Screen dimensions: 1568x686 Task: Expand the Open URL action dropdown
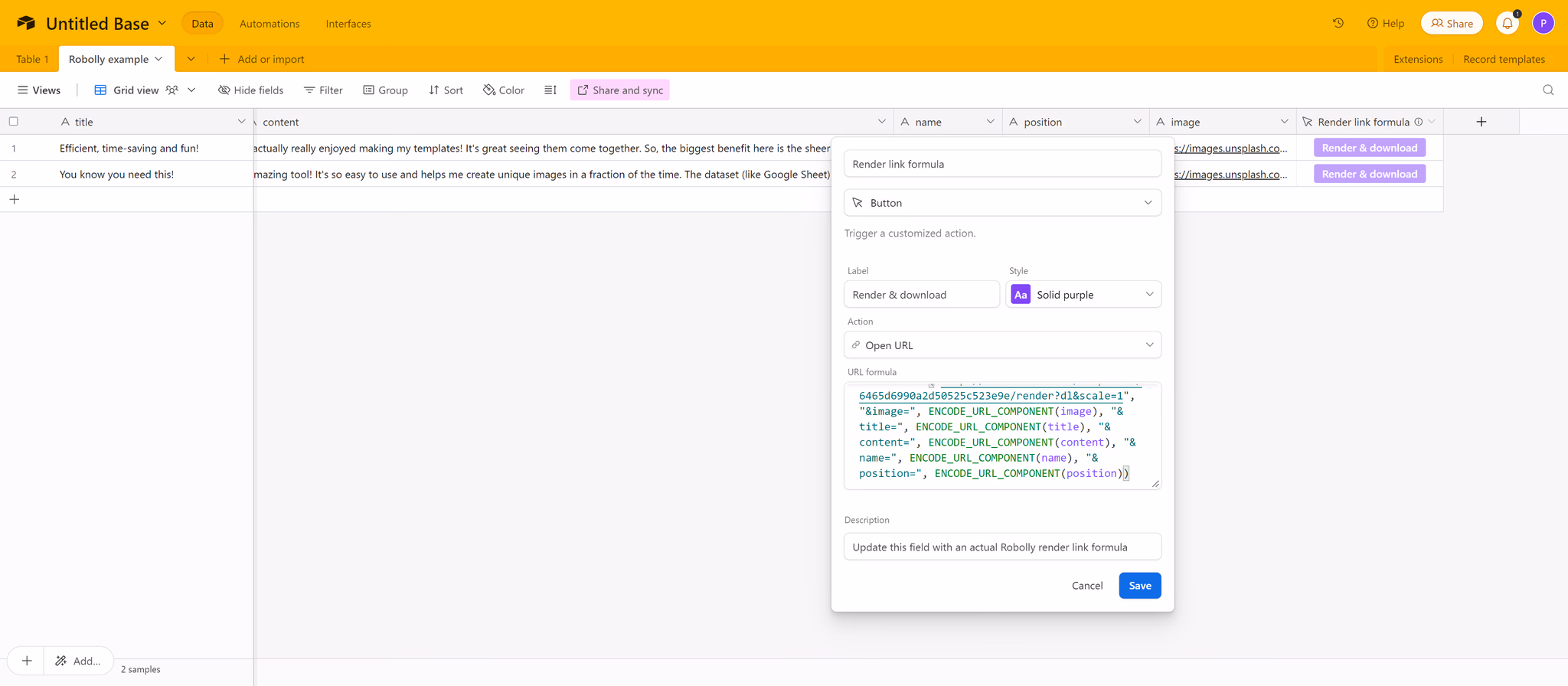[1002, 345]
